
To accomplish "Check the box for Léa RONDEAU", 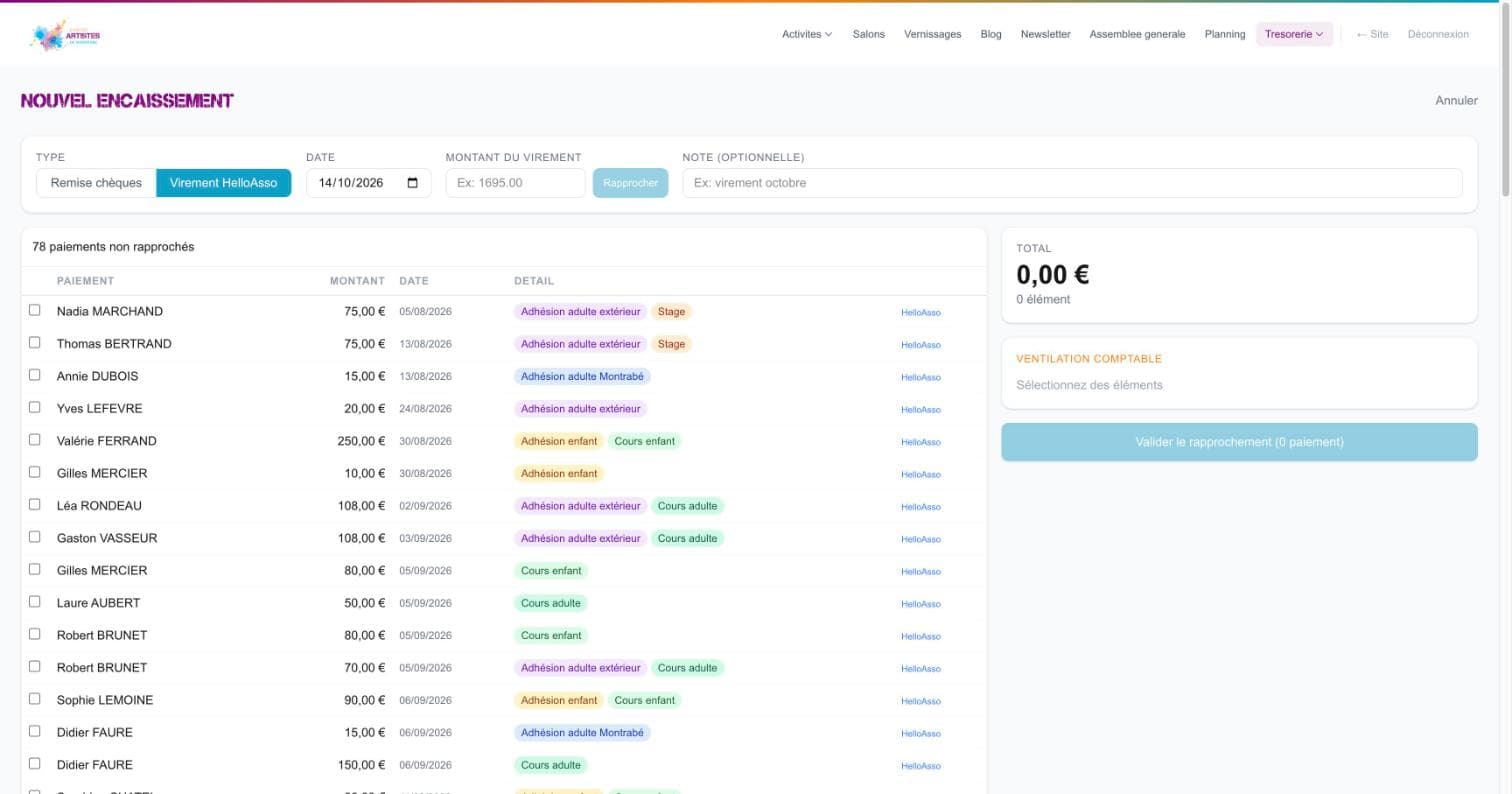I will 35,504.
